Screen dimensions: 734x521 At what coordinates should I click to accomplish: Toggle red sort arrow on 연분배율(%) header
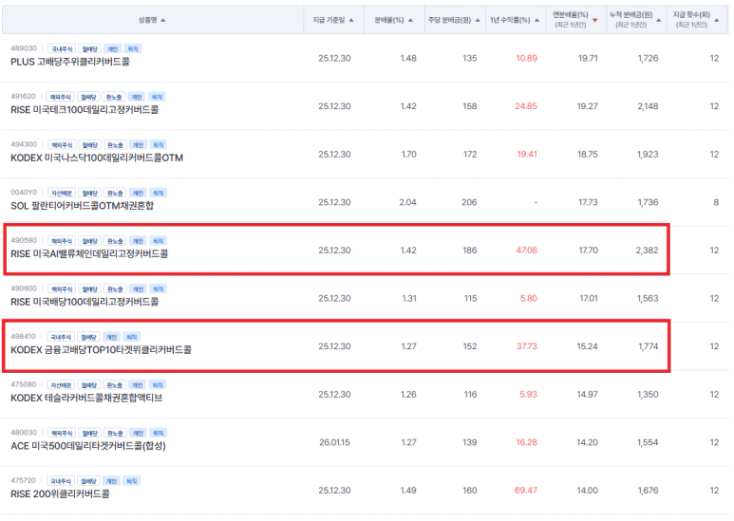pos(595,20)
